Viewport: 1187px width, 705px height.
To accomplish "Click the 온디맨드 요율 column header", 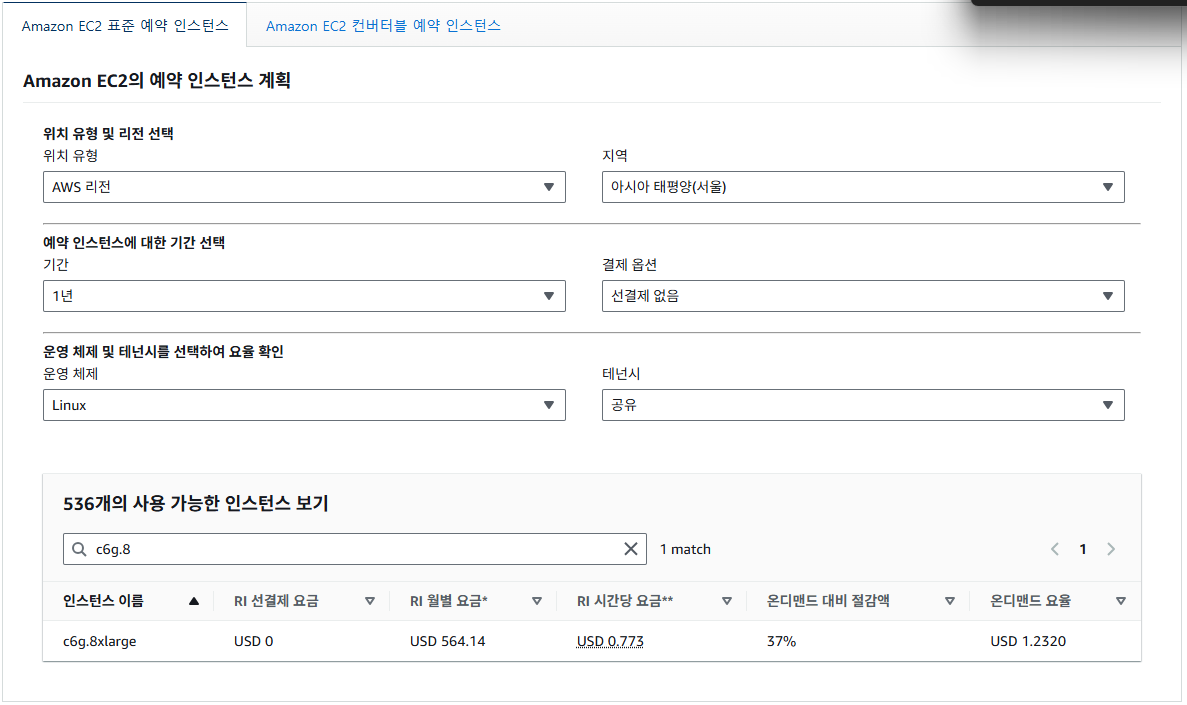I will 1030,601.
